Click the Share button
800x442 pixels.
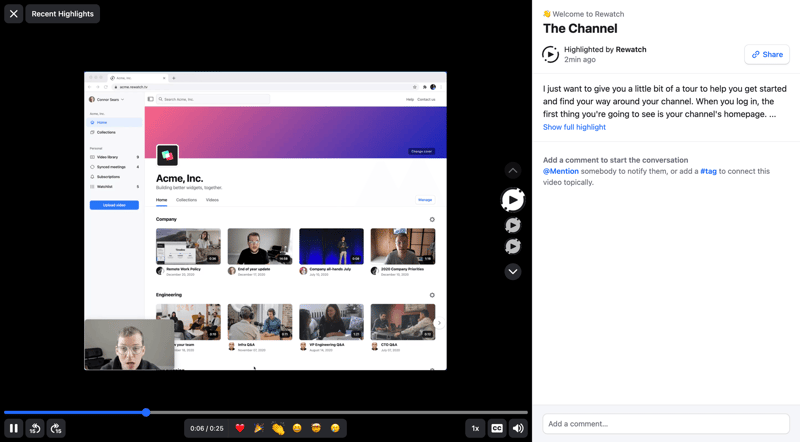[767, 54]
